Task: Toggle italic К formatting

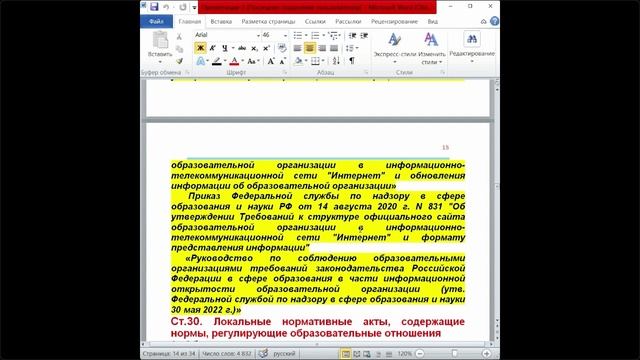Action: (212, 48)
